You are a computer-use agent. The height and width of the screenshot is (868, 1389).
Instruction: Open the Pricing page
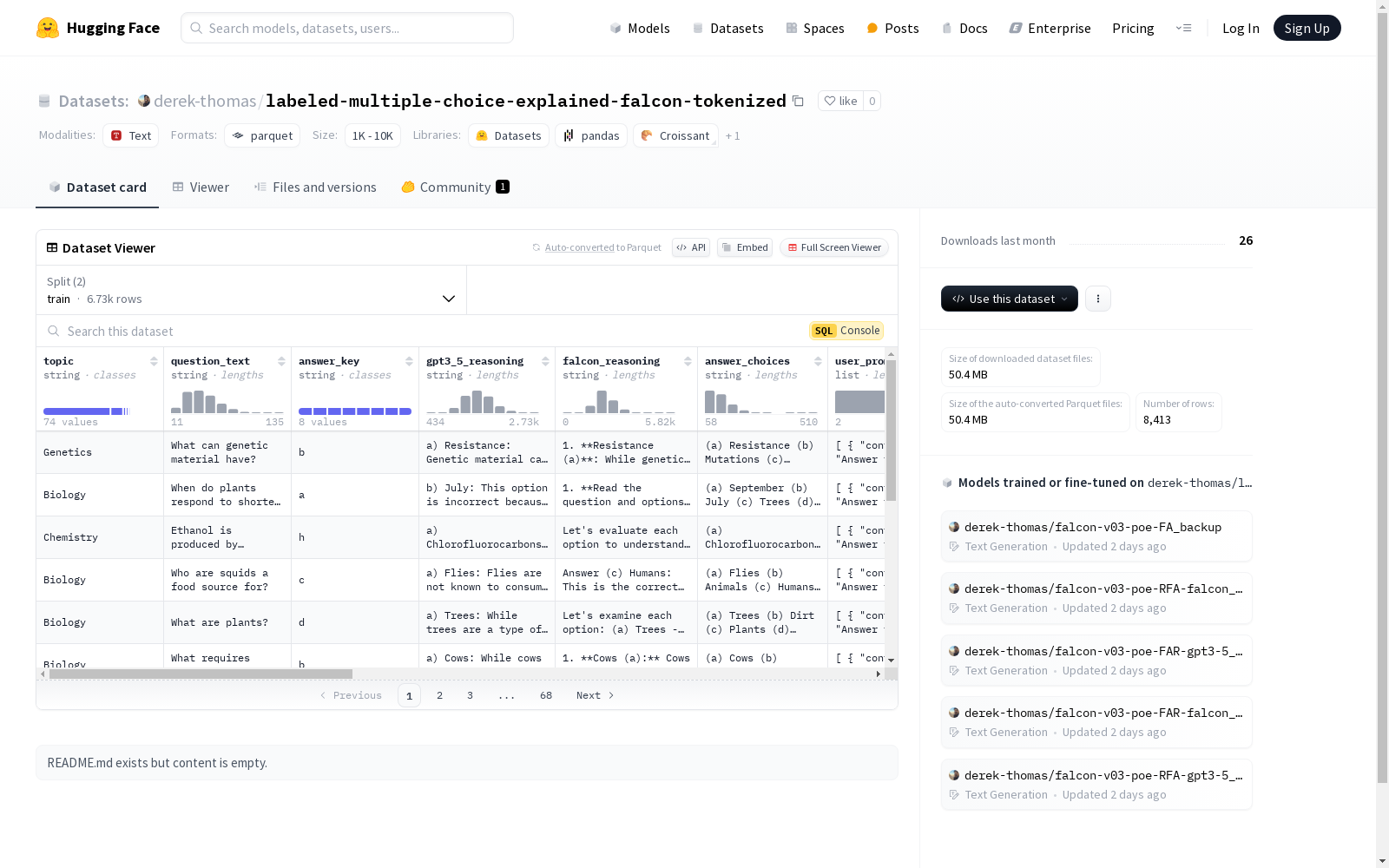1133,28
